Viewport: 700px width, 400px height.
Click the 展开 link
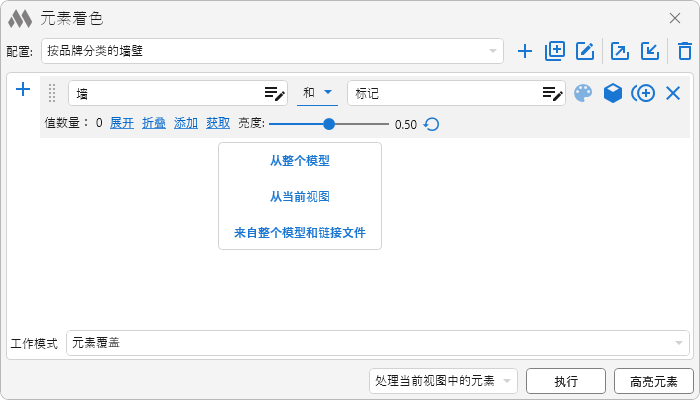click(x=121, y=124)
